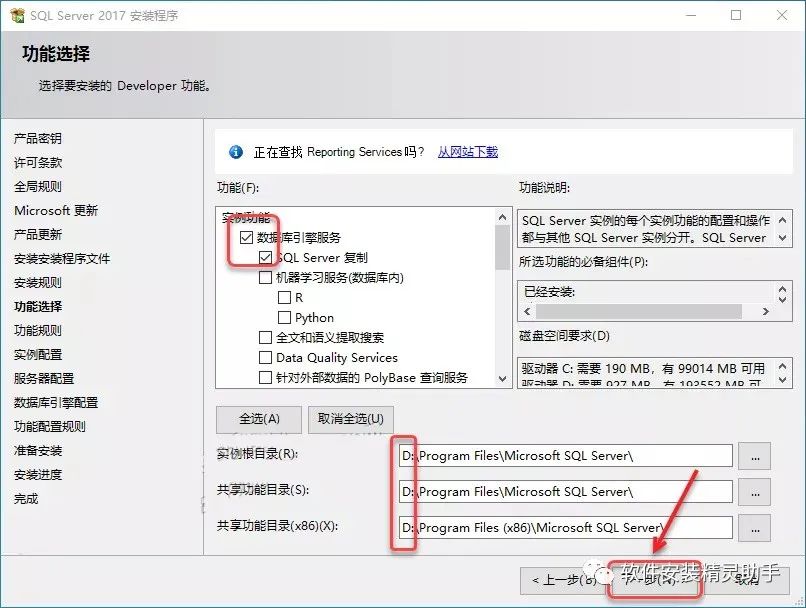Minimize the SQL Server setup window
Image resolution: width=806 pixels, height=608 pixels.
691,15
